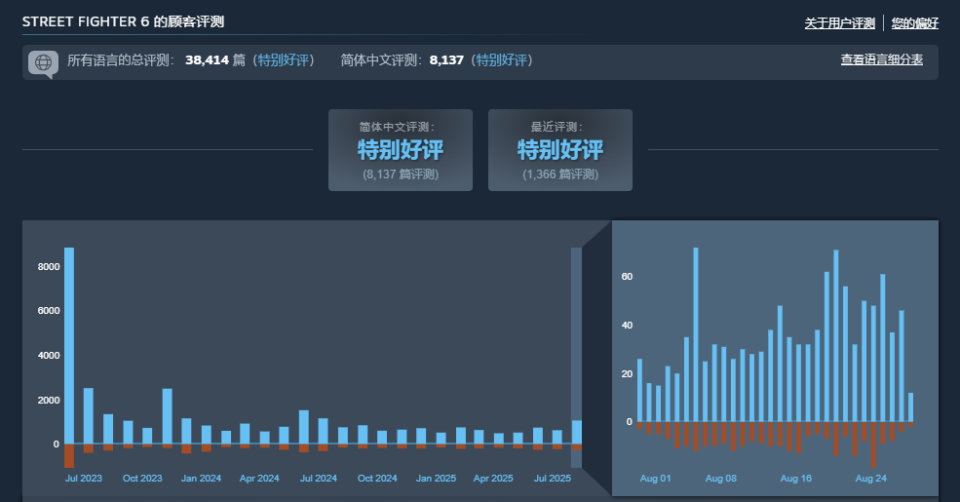View 查看语言细分表 language breakdown

[x=881, y=60]
